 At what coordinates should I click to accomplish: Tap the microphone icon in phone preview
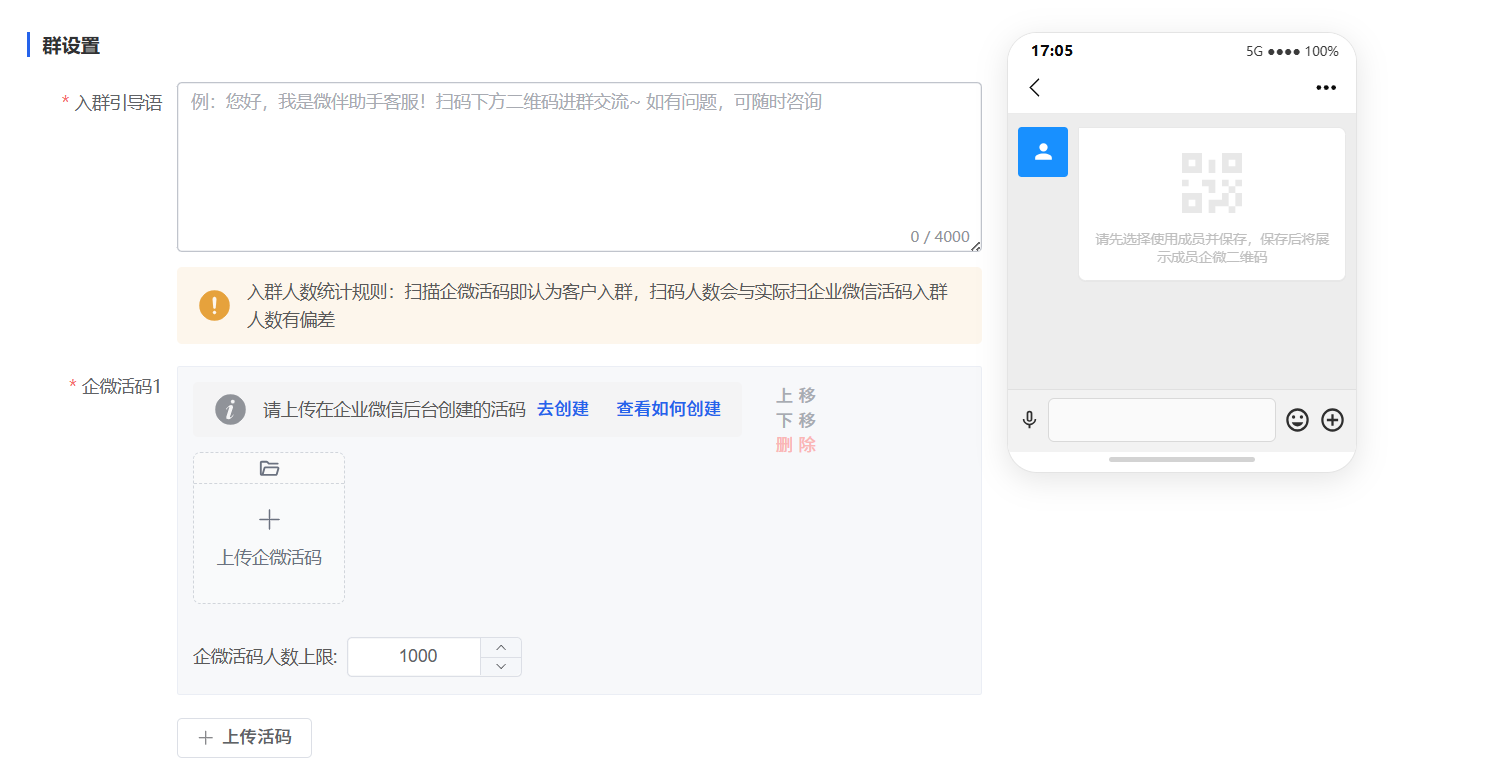tap(1029, 420)
